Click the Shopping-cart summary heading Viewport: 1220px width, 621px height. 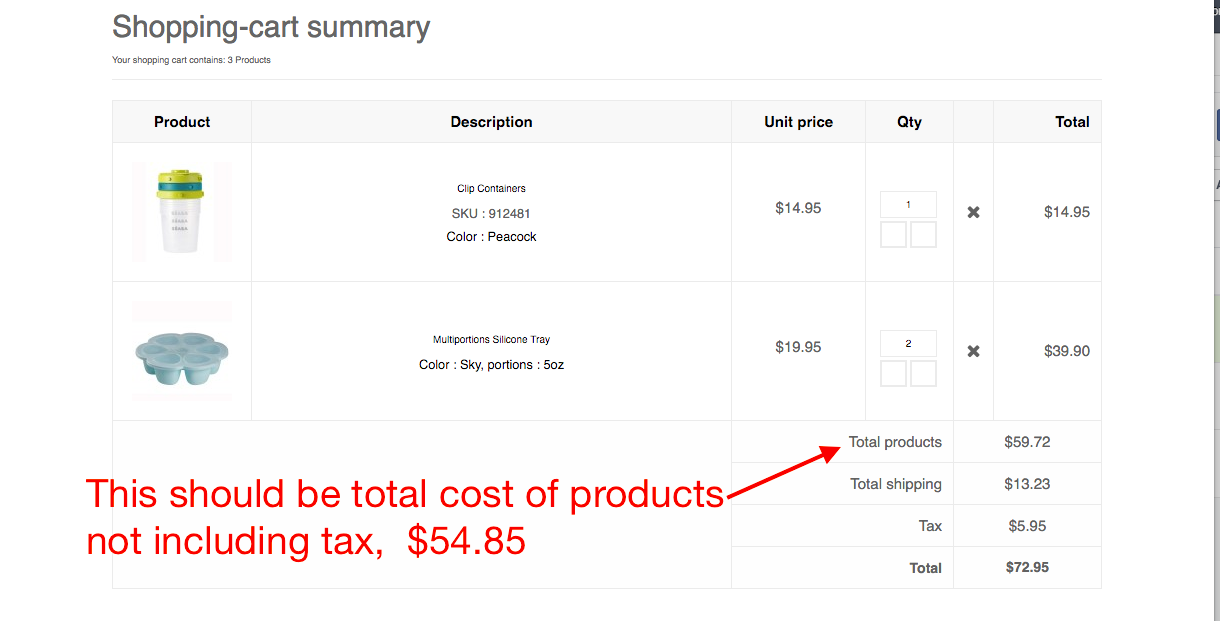click(271, 27)
